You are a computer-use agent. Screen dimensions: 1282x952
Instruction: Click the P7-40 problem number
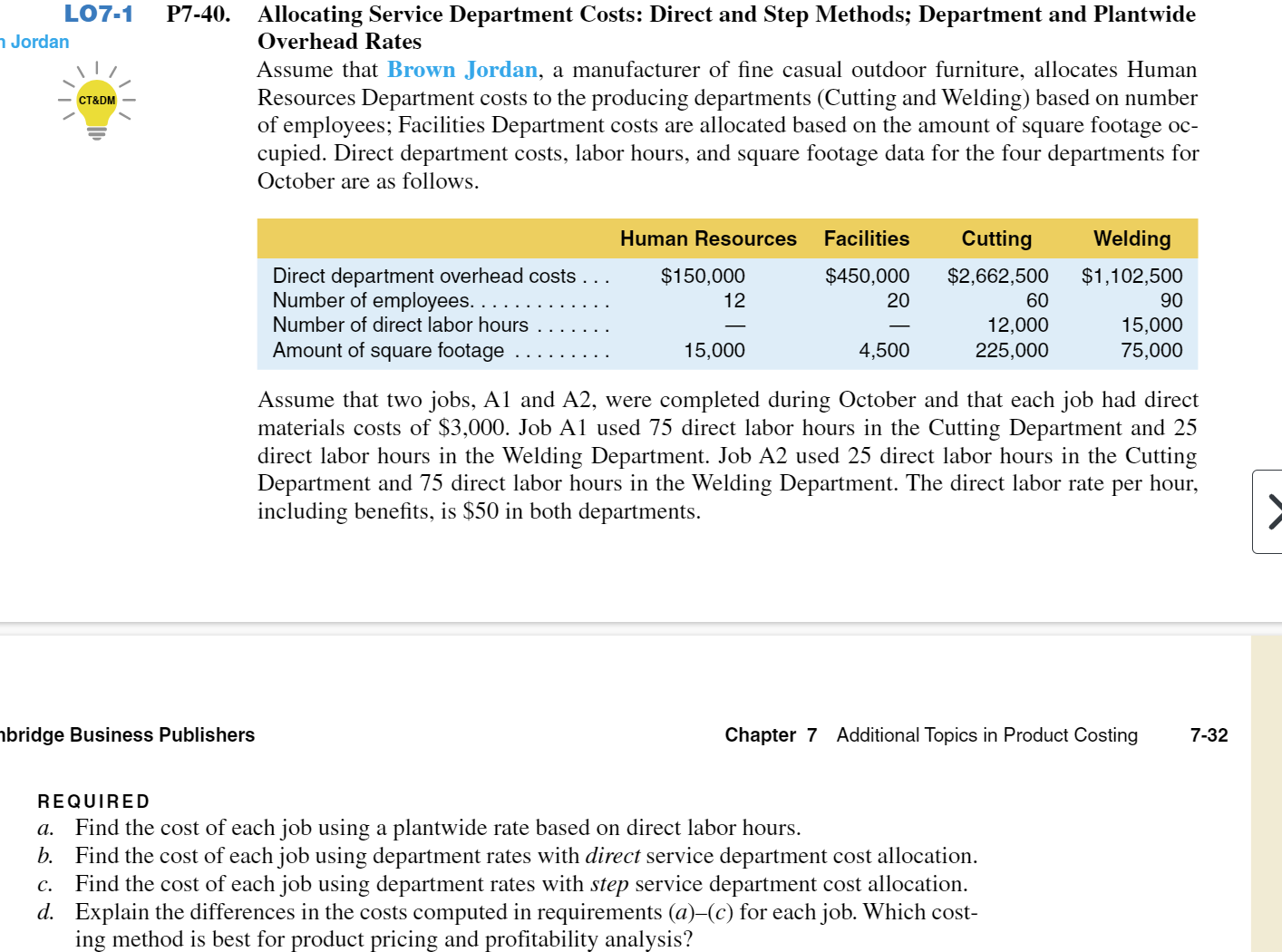pos(199,15)
